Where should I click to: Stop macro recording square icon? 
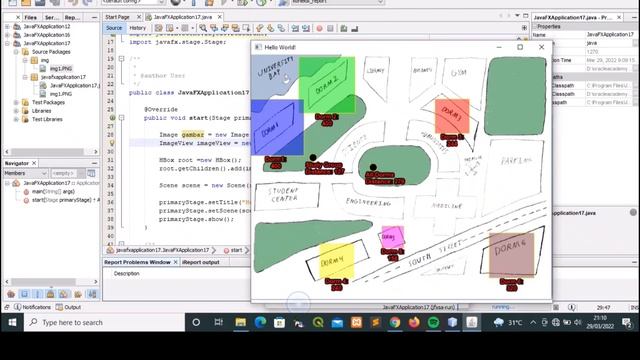[330, 28]
